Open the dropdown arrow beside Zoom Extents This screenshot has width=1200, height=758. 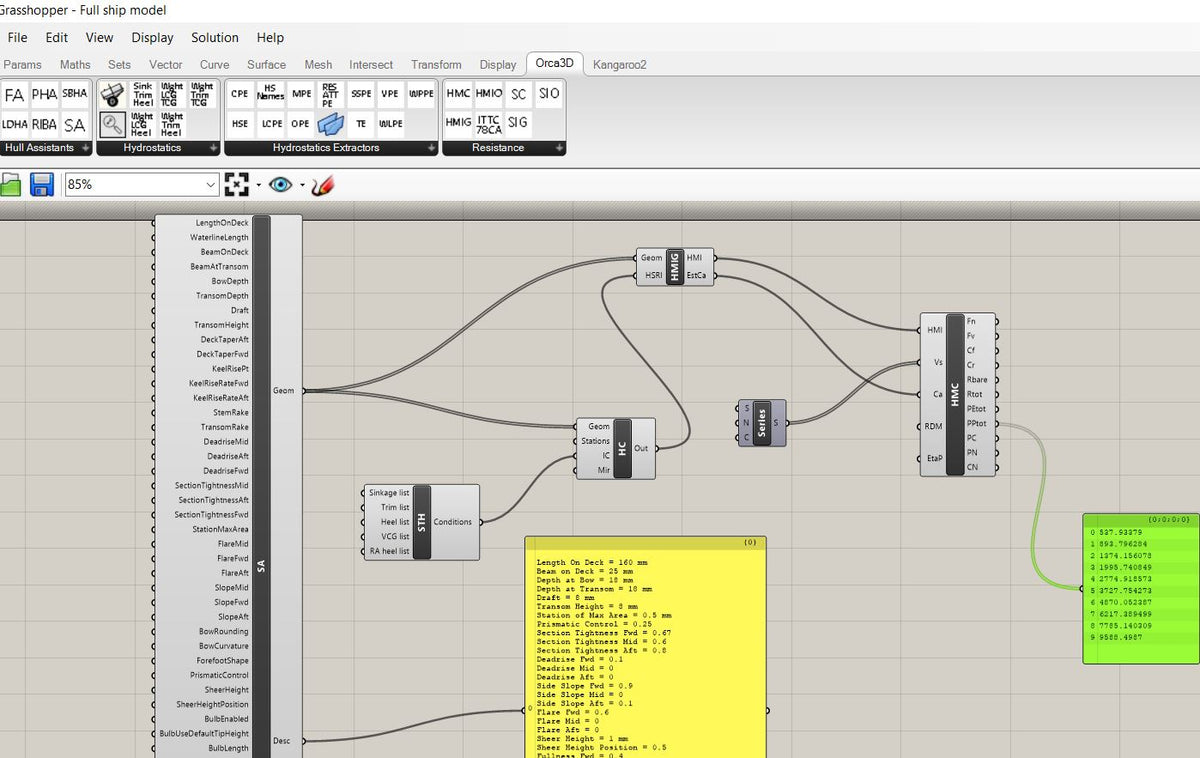[x=258, y=185]
